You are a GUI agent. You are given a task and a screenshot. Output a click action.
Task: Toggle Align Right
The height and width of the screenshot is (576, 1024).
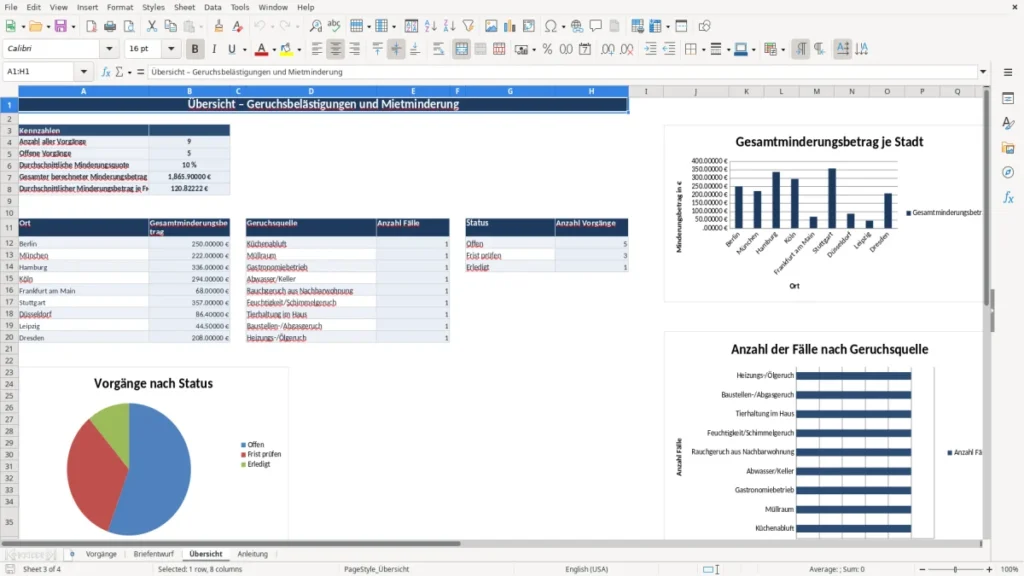(x=355, y=49)
